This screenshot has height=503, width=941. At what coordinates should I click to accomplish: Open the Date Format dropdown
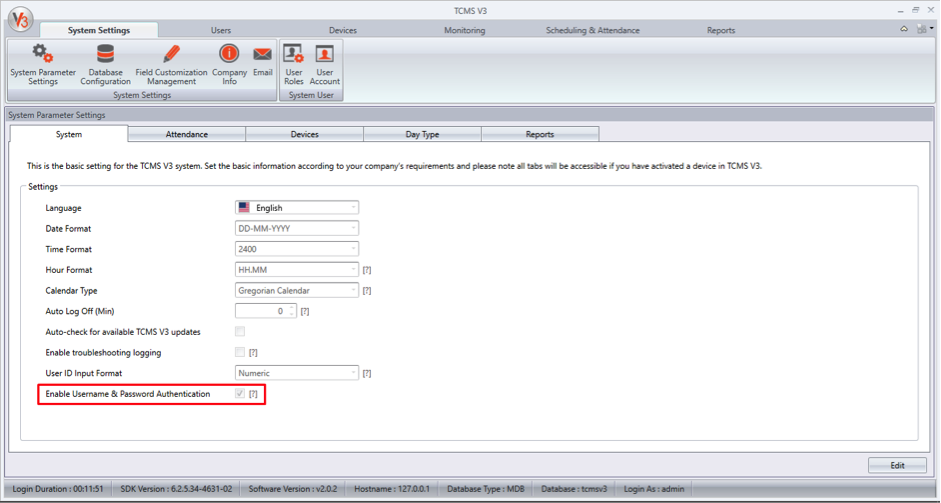coord(297,229)
